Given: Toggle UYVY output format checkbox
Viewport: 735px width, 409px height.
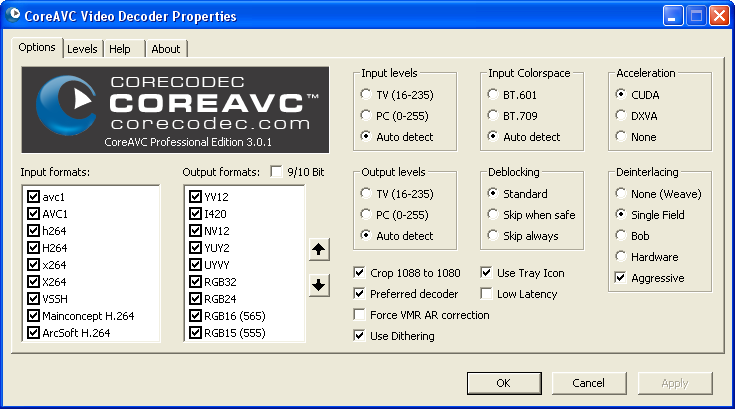Looking at the screenshot, I should click(x=195, y=265).
